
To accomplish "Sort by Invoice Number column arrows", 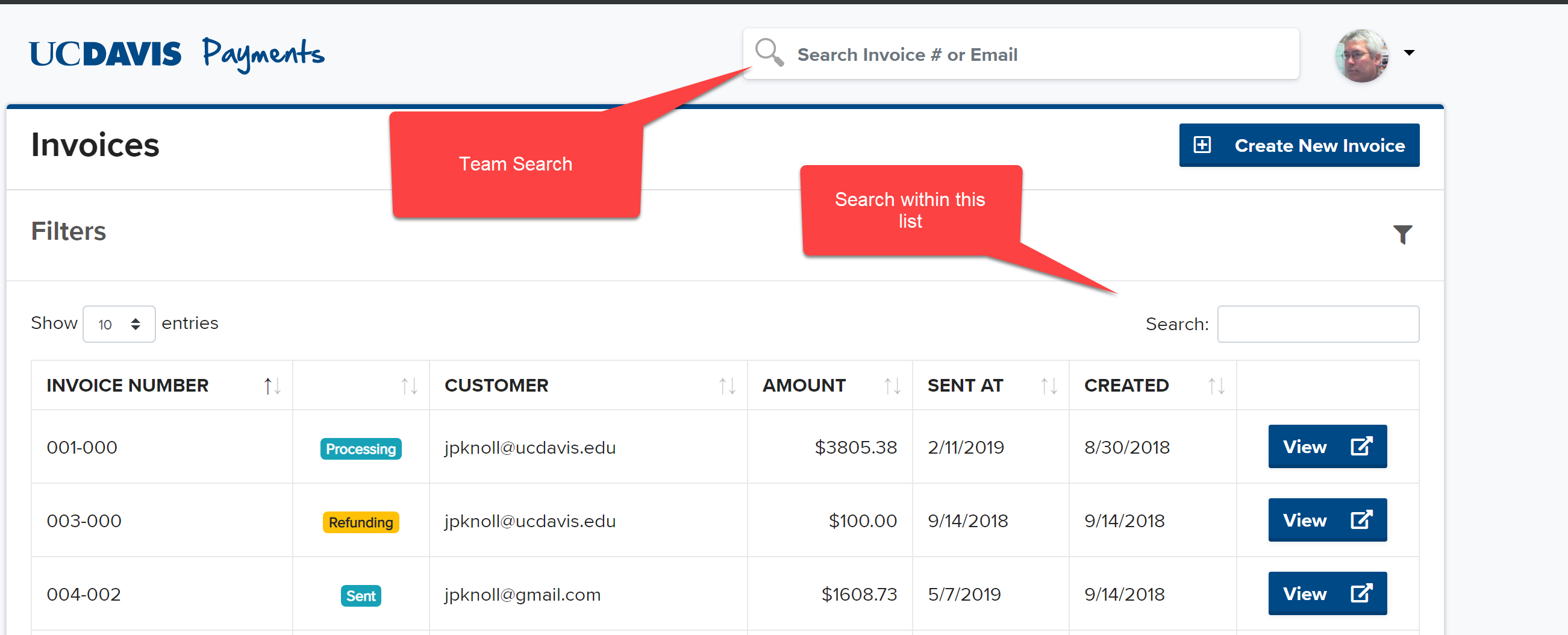I will point(272,386).
